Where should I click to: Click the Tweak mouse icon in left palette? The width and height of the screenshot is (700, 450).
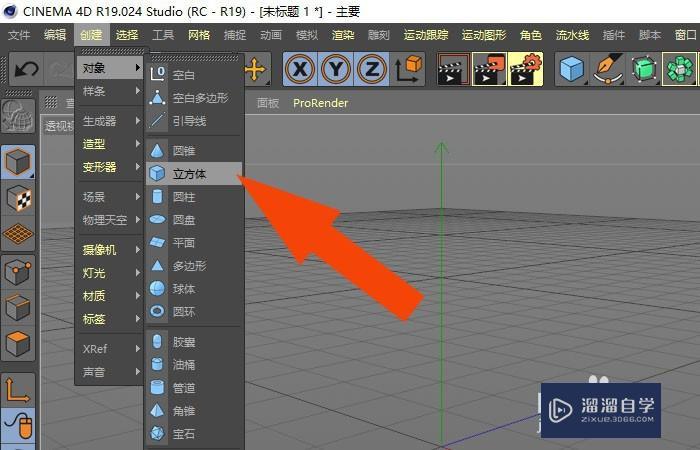pyautogui.click(x=18, y=426)
